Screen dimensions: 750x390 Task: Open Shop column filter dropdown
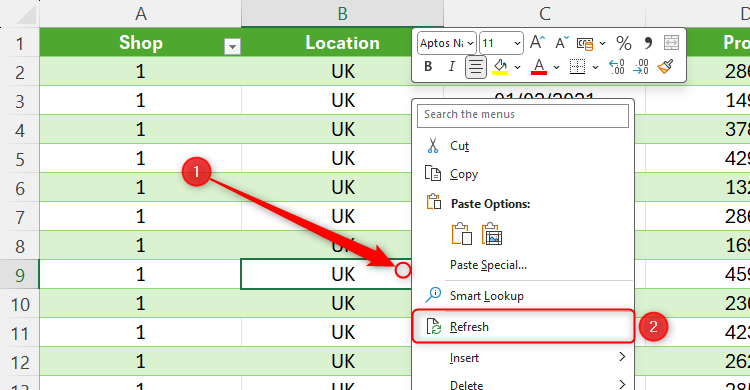pos(232,46)
